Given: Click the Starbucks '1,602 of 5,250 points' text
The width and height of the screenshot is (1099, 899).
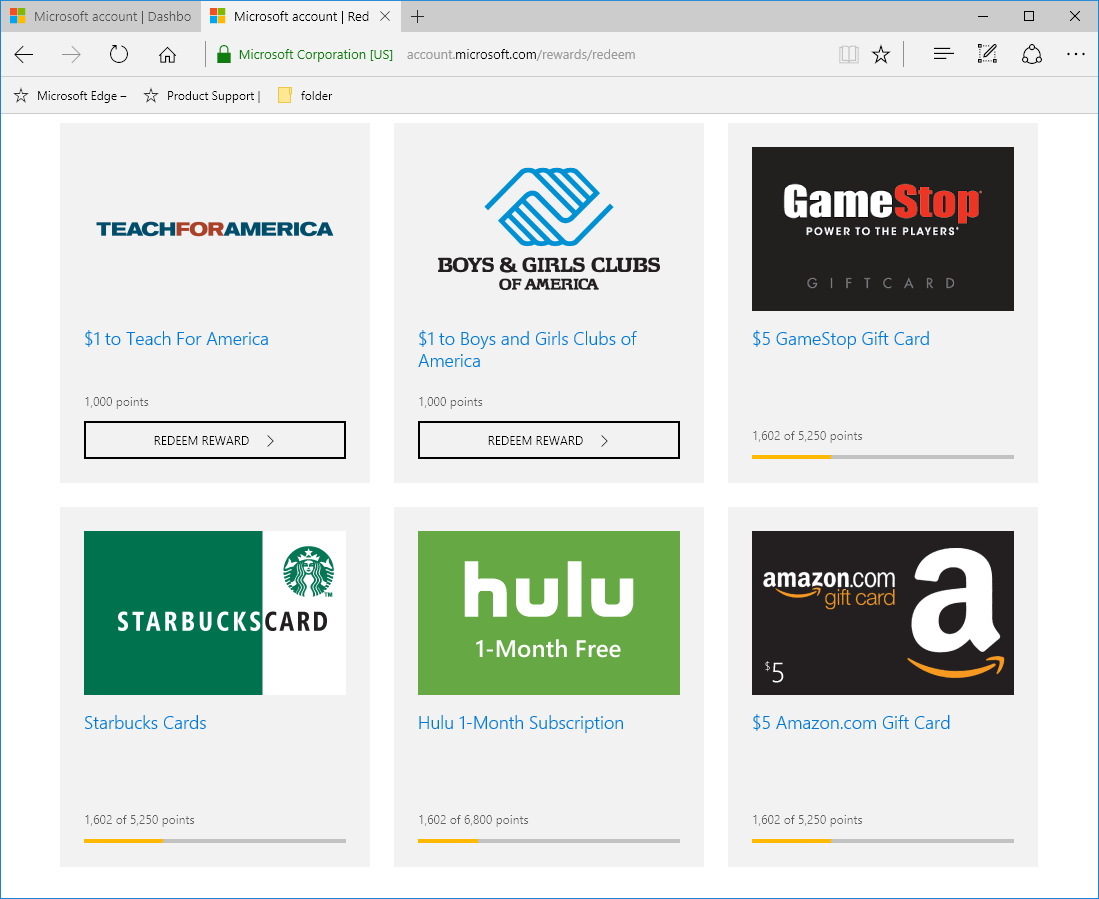Looking at the screenshot, I should (139, 820).
